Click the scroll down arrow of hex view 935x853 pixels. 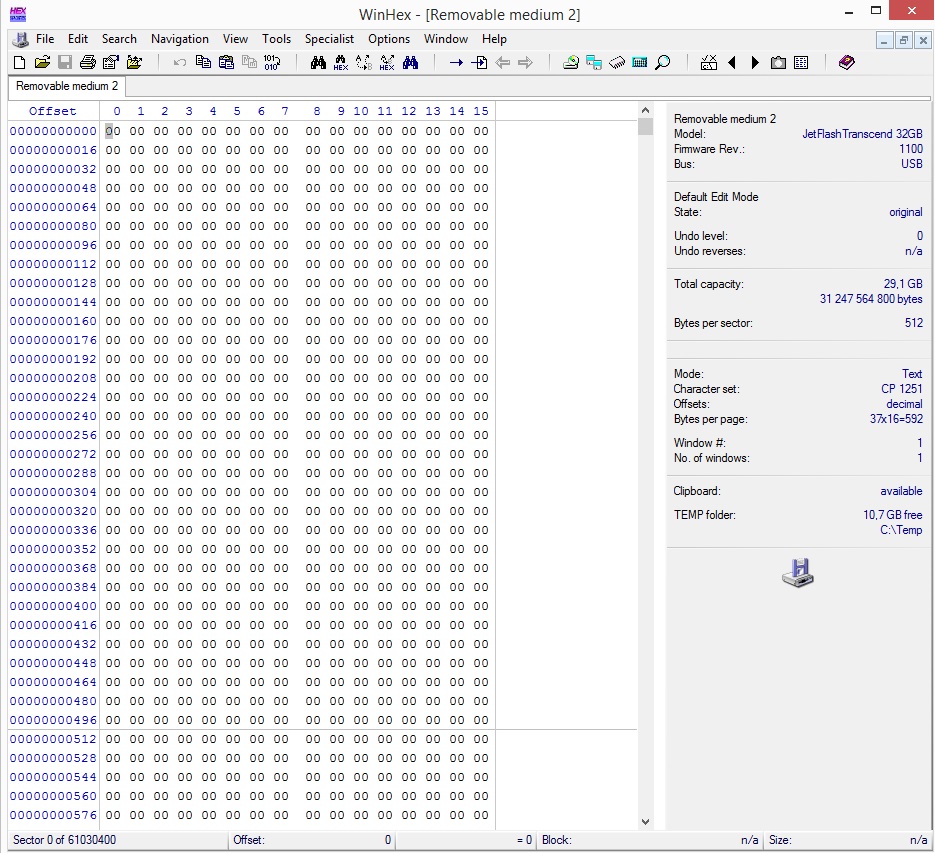tap(645, 821)
